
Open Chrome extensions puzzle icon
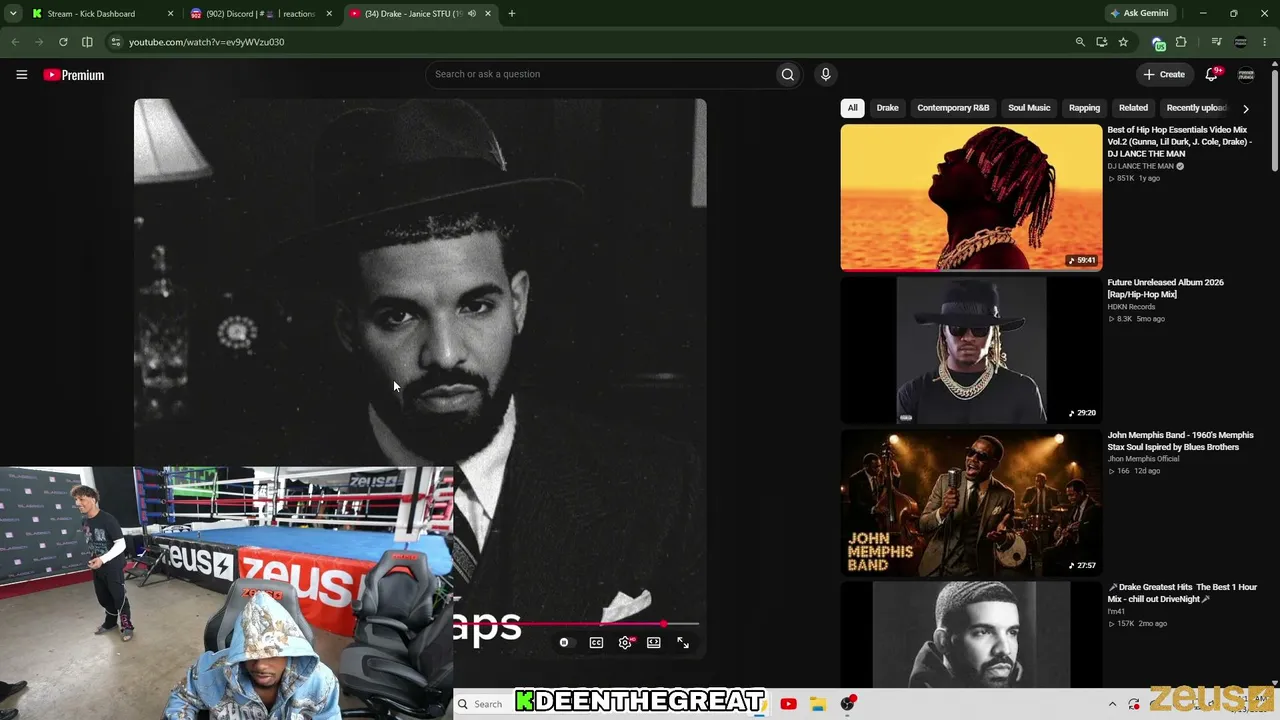pyautogui.click(x=1181, y=42)
